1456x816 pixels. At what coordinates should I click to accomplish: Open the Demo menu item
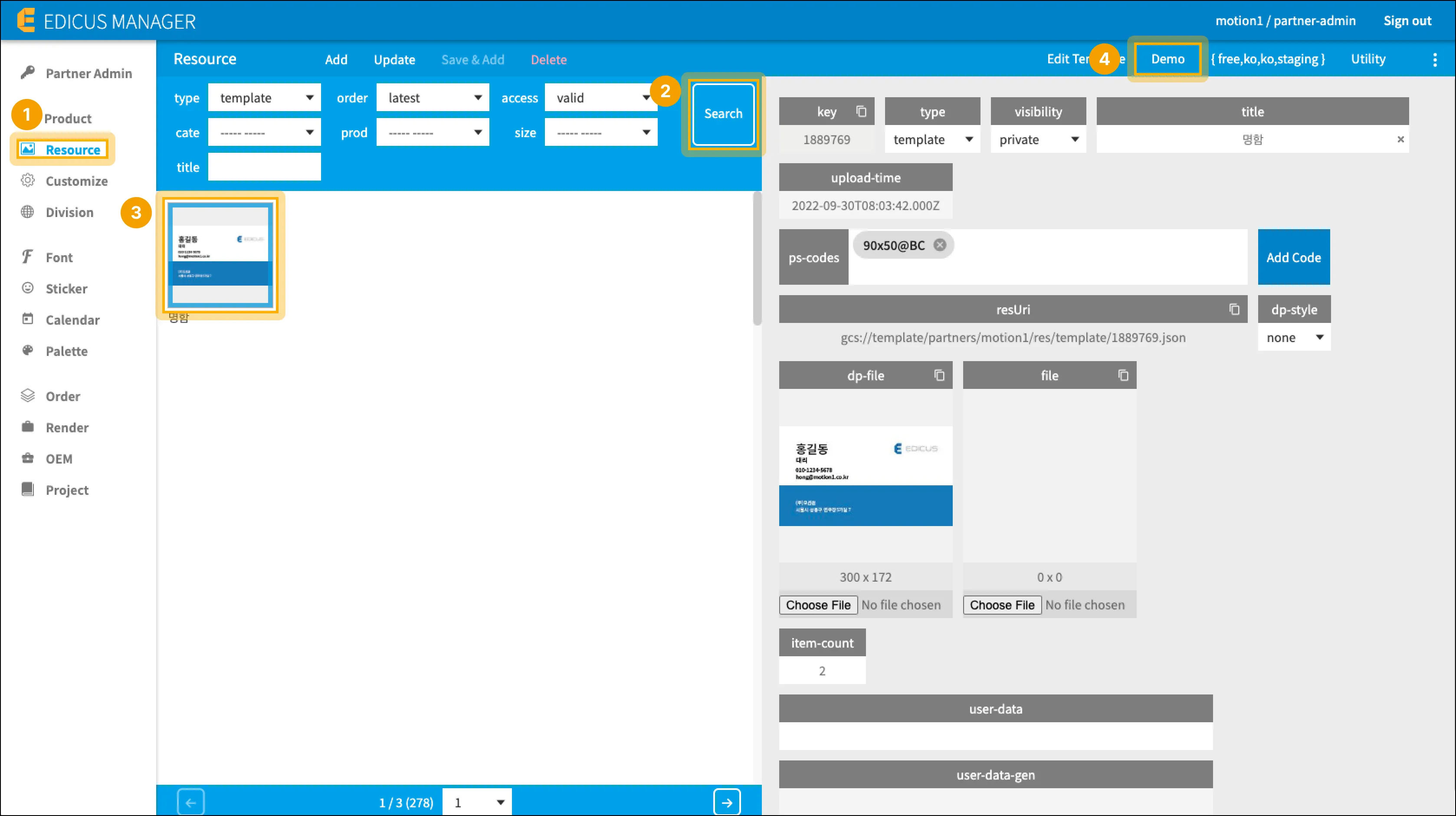pyautogui.click(x=1168, y=59)
